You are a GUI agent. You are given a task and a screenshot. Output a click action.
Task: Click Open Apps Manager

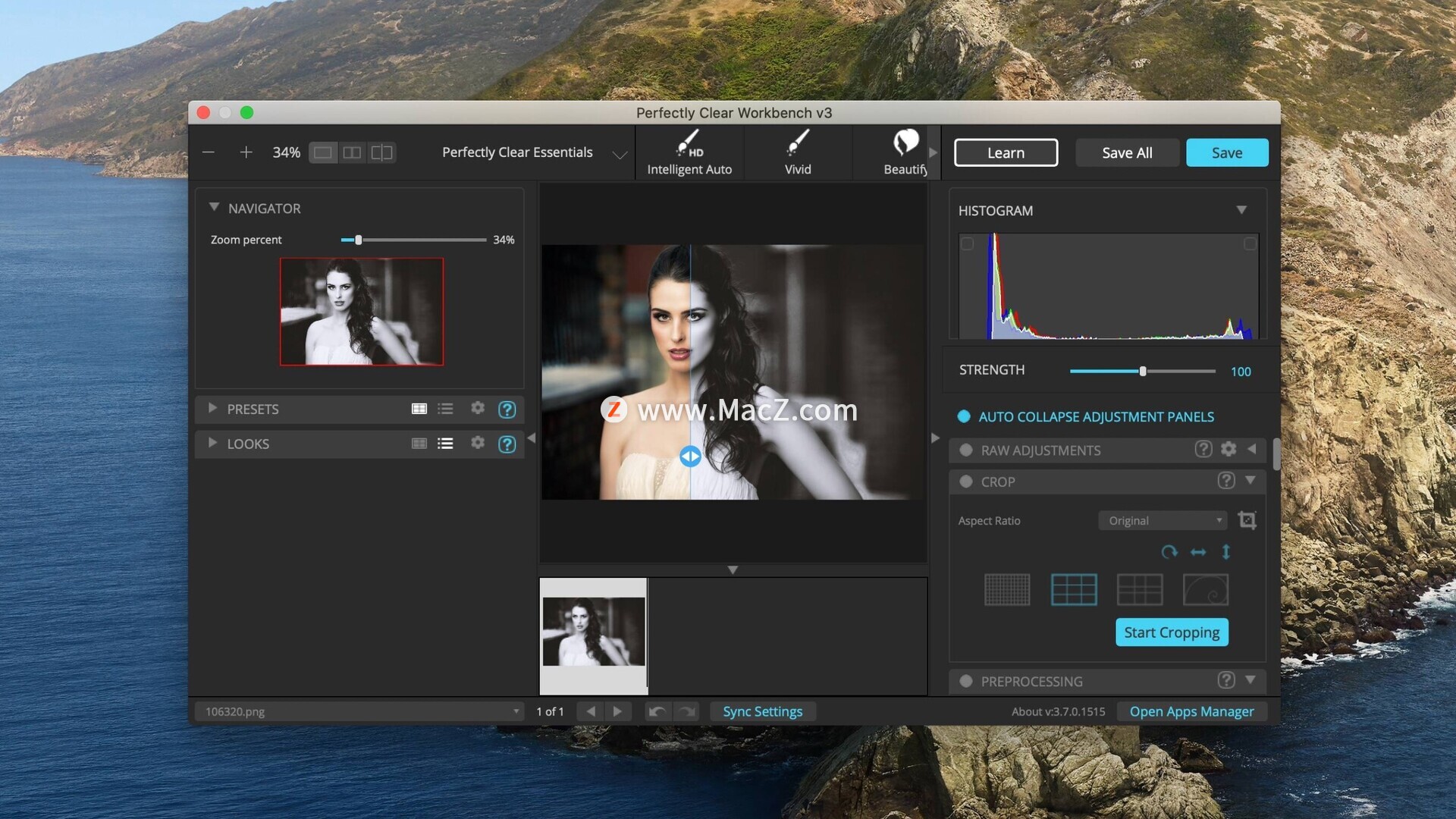point(1191,711)
